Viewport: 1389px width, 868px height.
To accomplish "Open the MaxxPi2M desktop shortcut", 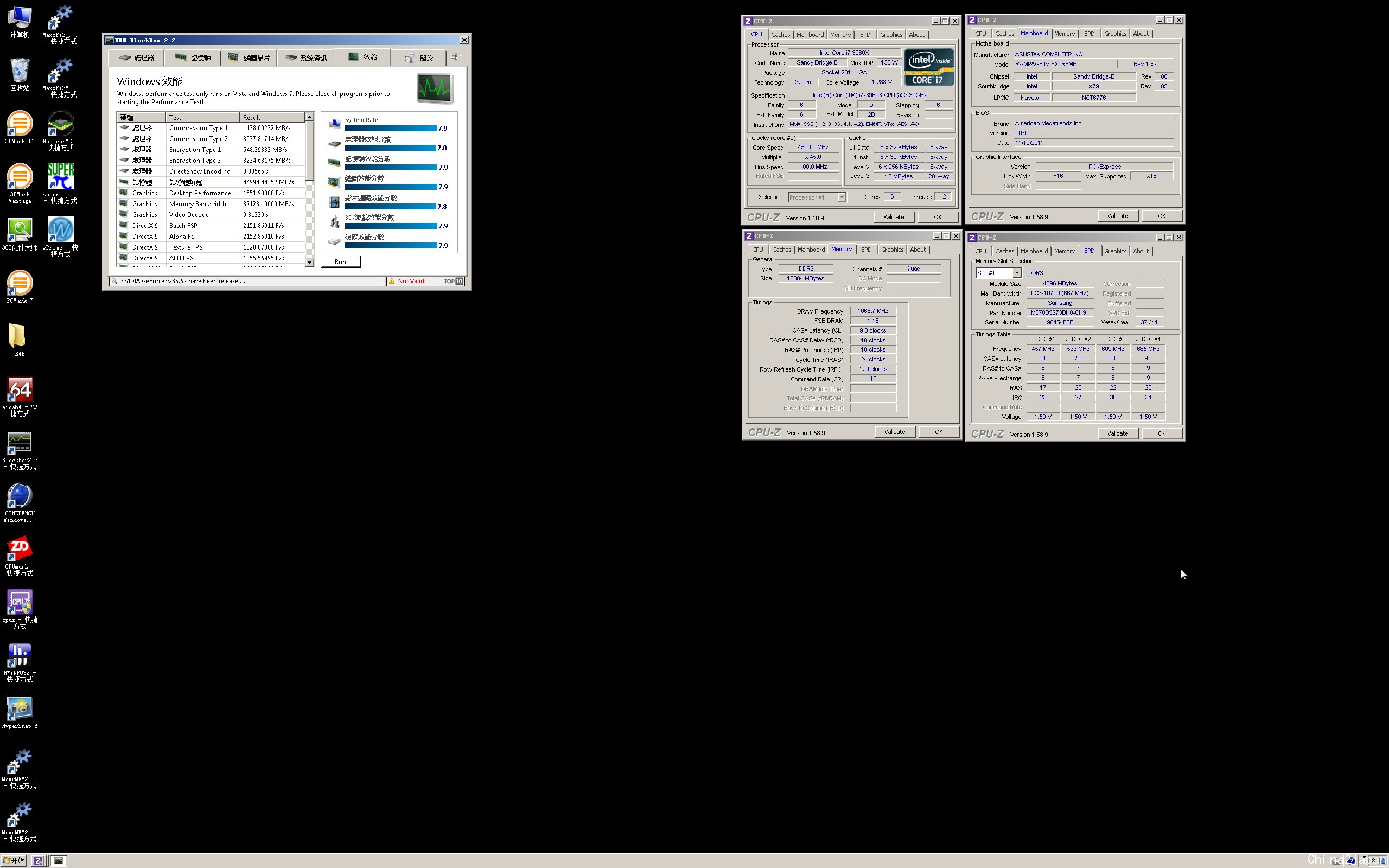I will tap(60, 77).
